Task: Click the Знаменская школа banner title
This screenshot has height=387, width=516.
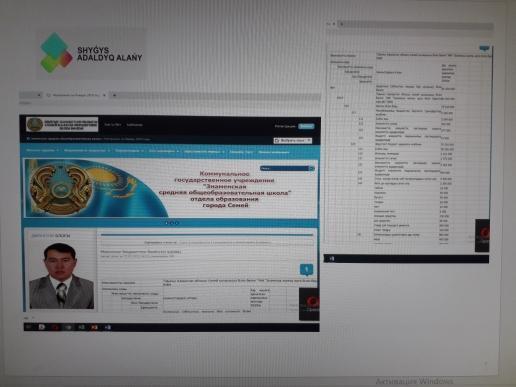Action: pyautogui.click(x=225, y=189)
